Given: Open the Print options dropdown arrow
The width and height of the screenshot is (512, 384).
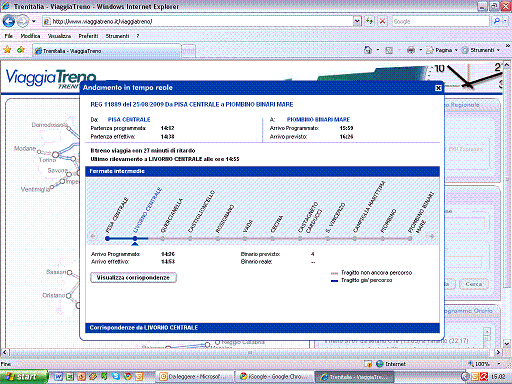Looking at the screenshot, I should (420, 50).
